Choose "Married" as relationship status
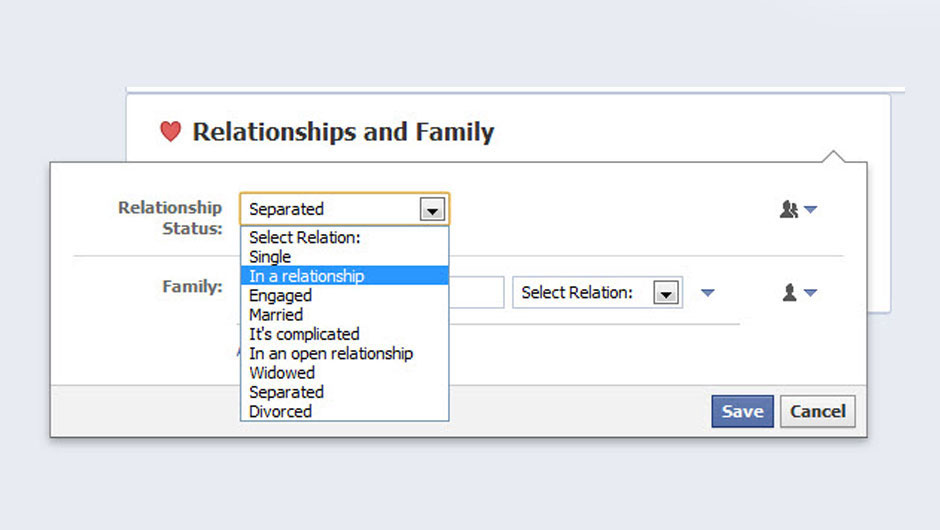 [x=276, y=315]
